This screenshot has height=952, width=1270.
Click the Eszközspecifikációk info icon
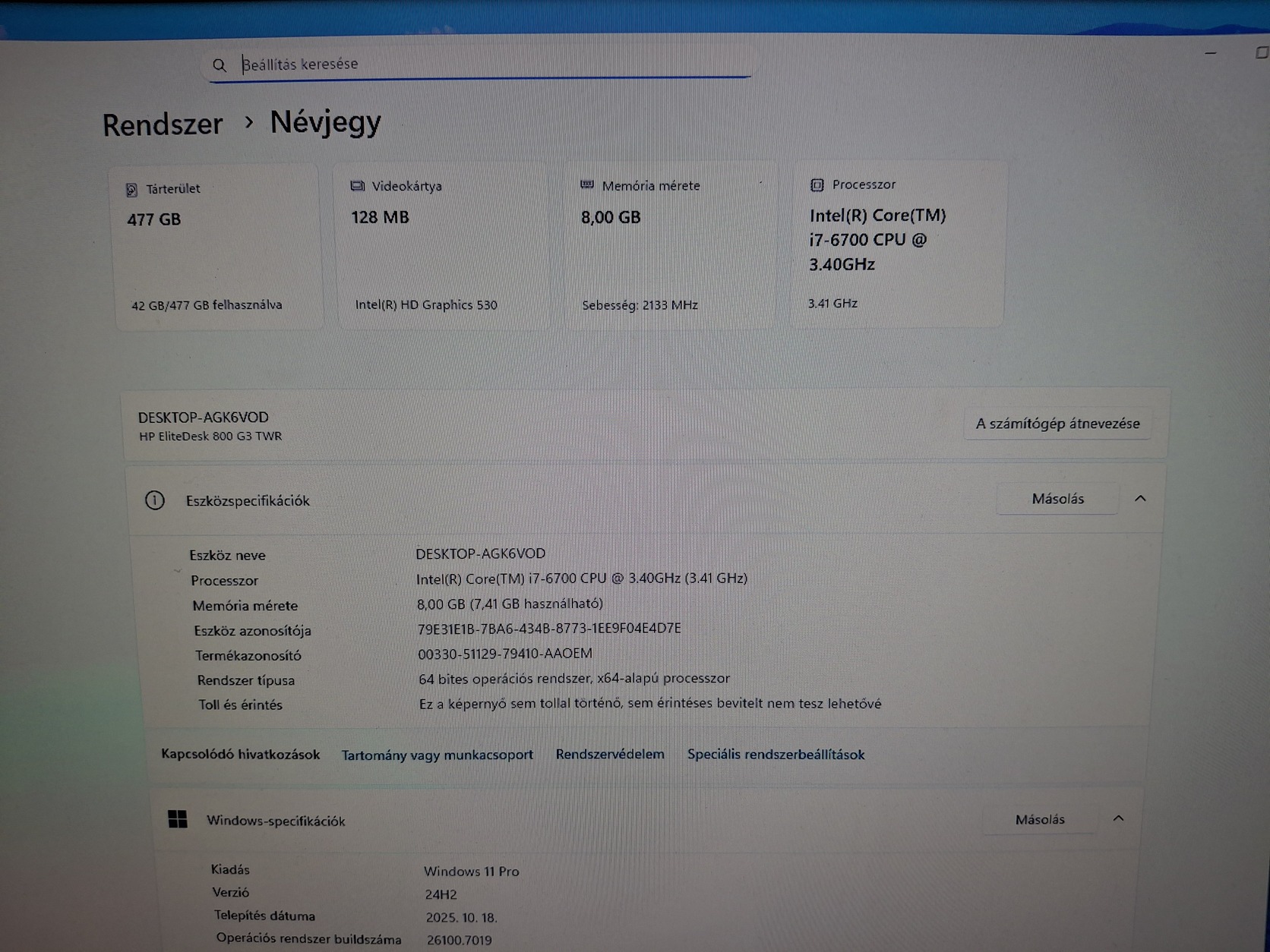pos(155,500)
